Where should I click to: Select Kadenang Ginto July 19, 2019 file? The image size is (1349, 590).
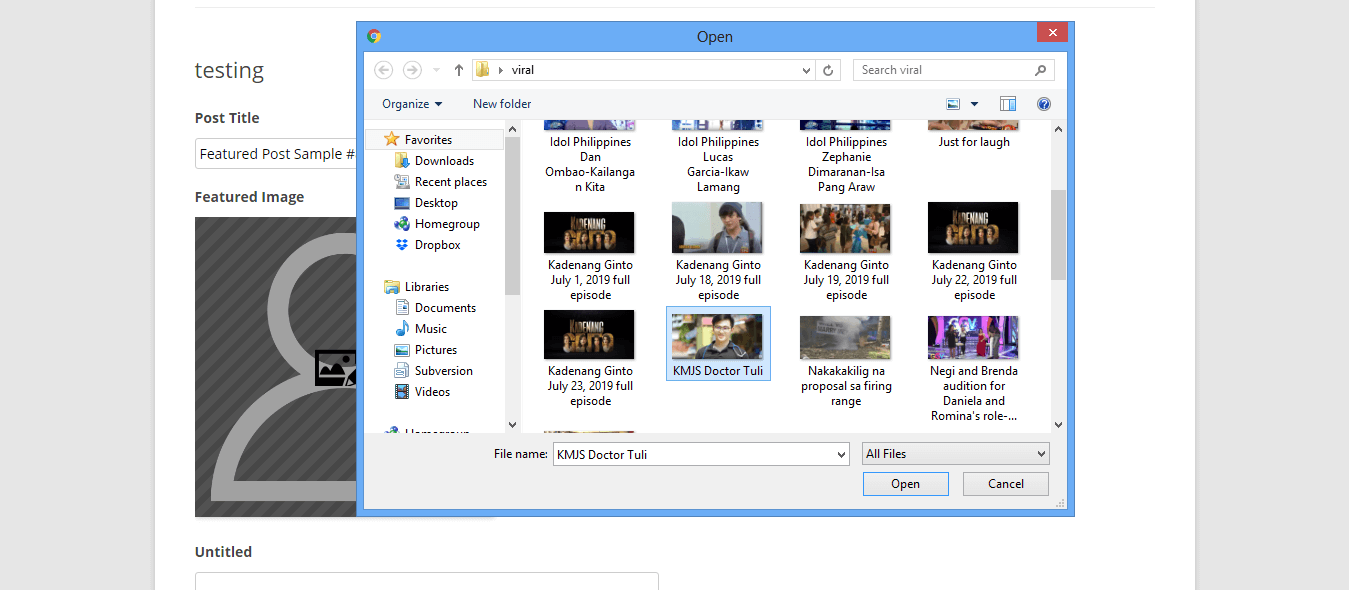846,252
